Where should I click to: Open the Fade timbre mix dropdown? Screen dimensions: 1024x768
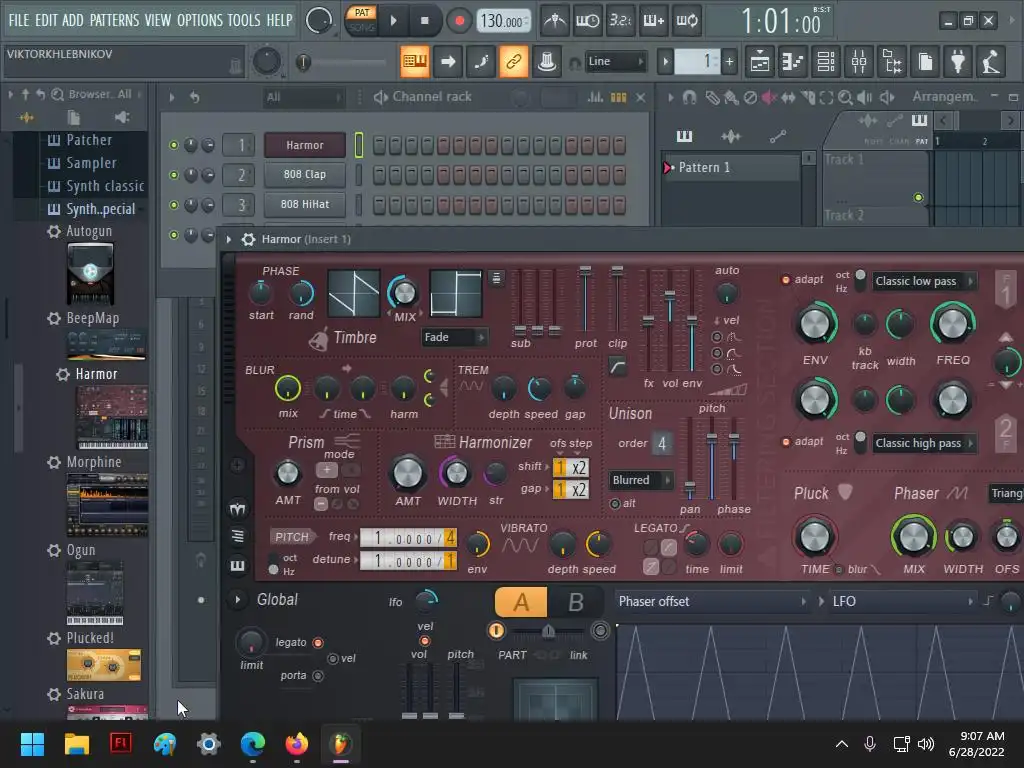pos(455,337)
